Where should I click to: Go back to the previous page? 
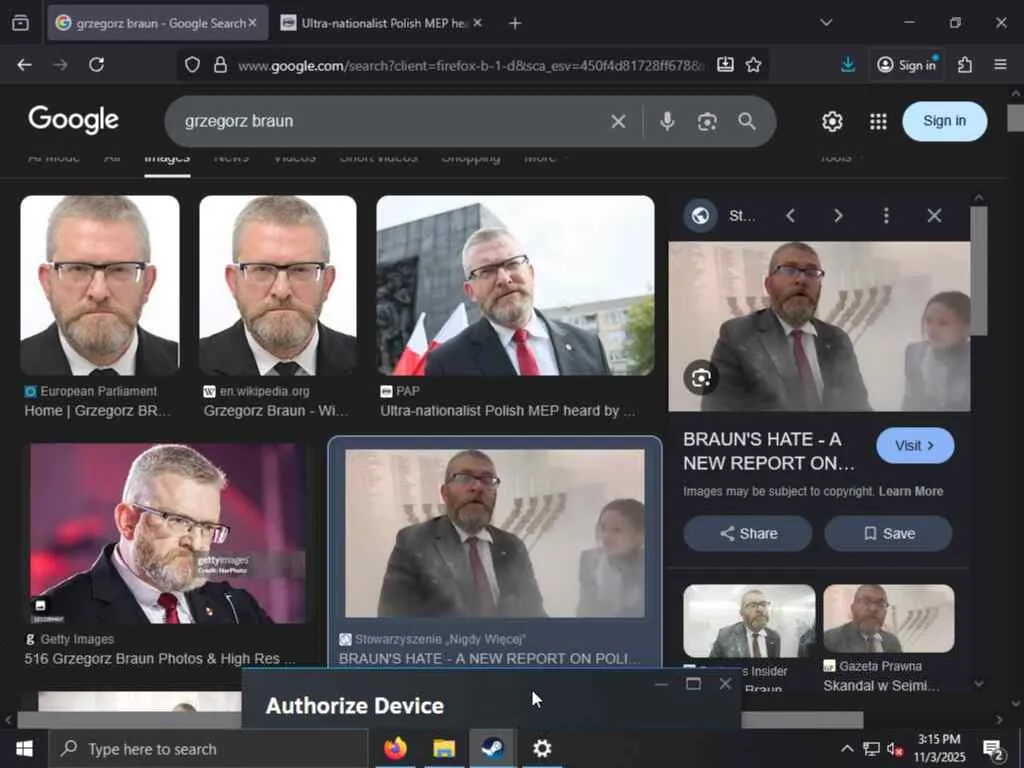click(24, 65)
